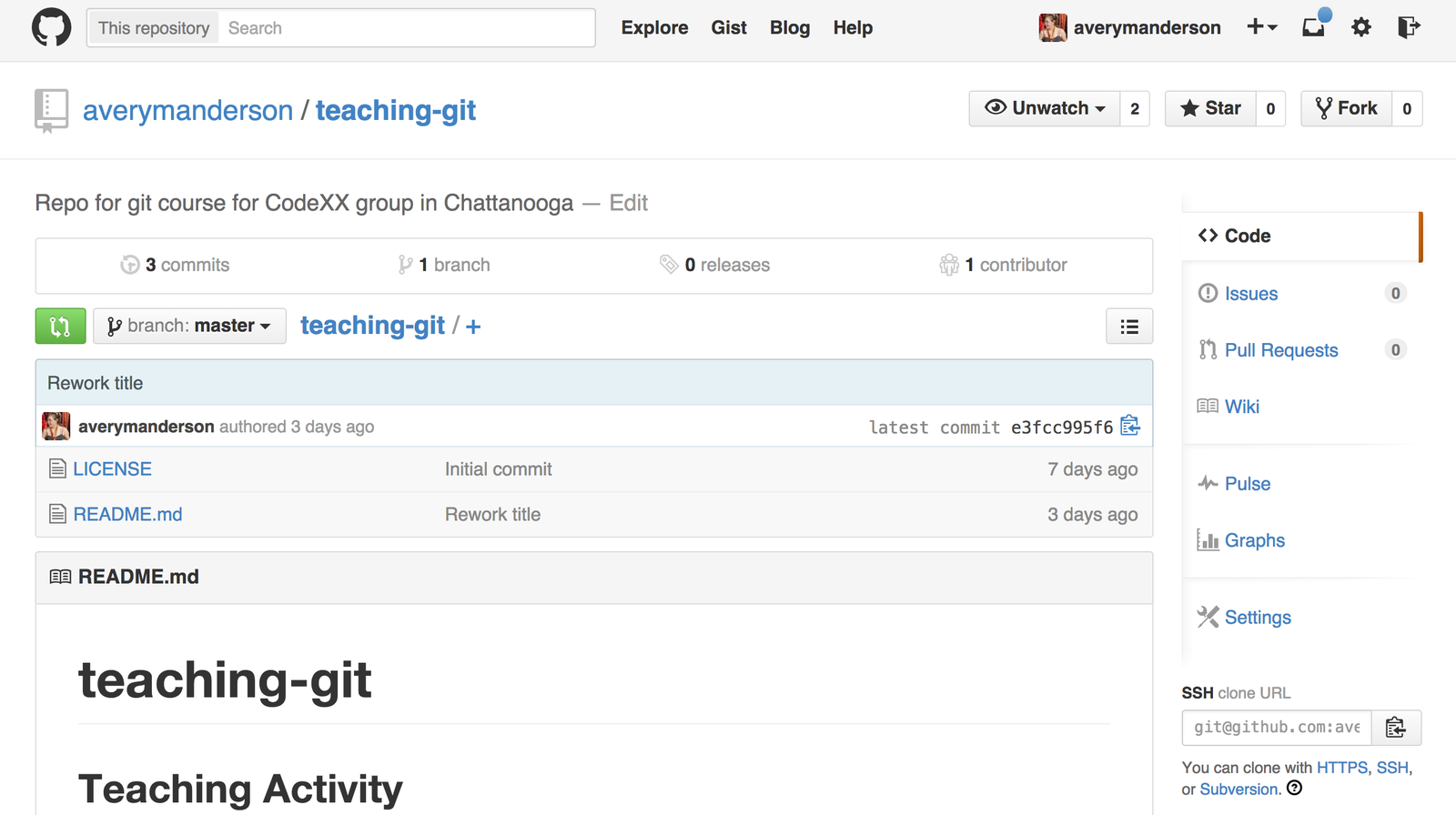Click the repository Search field
Viewport: 1456px width, 815px height.
406,27
